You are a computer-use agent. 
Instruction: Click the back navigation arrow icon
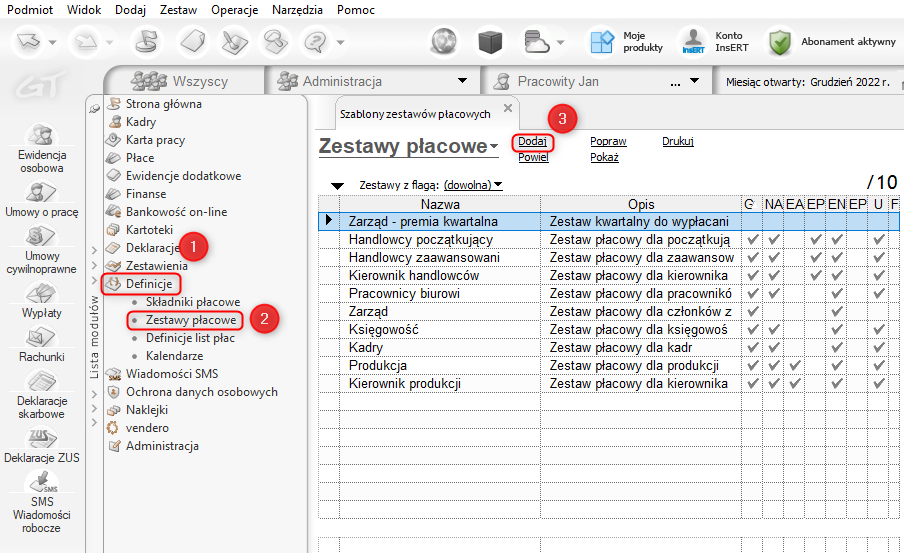point(29,42)
